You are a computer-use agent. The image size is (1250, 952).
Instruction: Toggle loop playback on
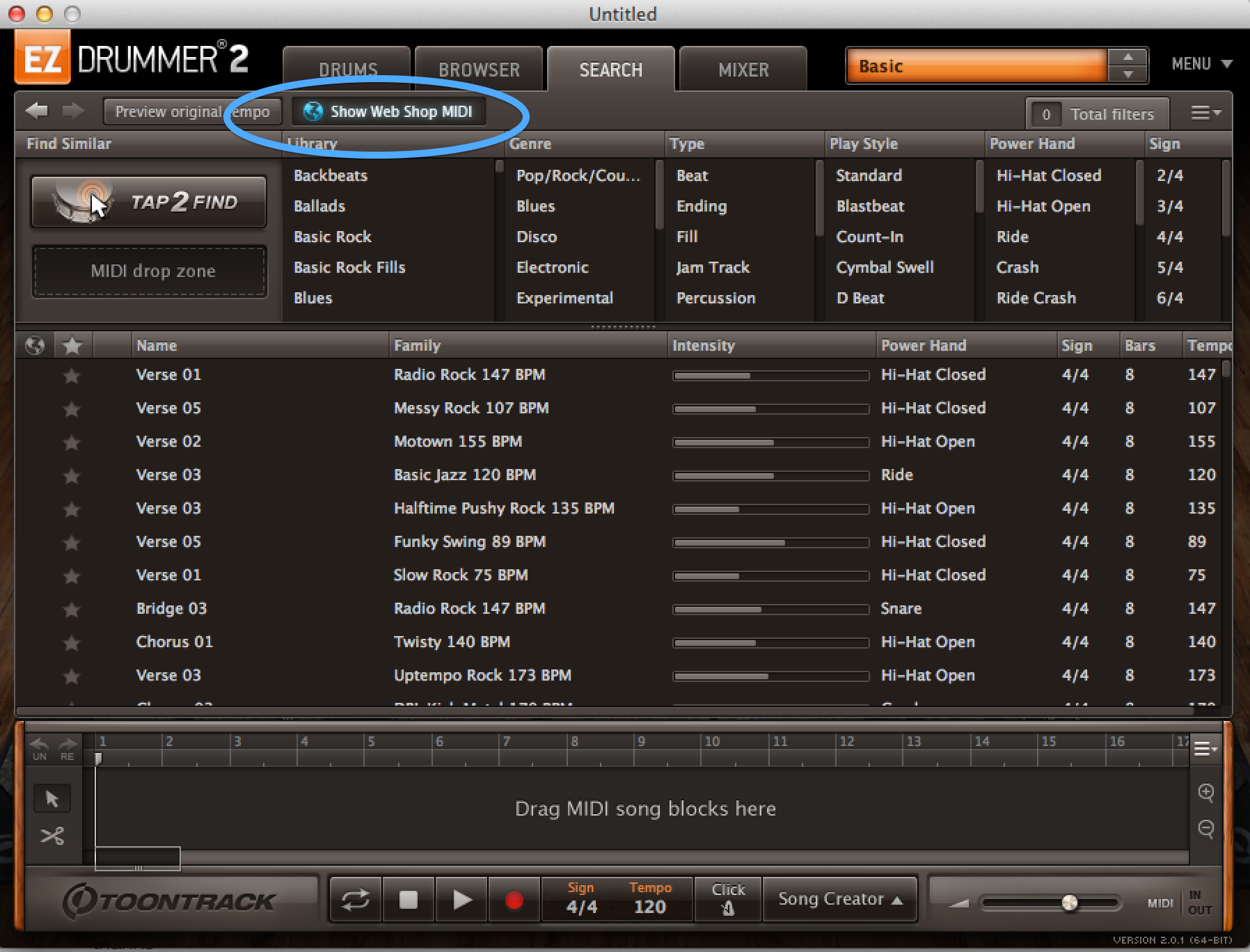(355, 901)
